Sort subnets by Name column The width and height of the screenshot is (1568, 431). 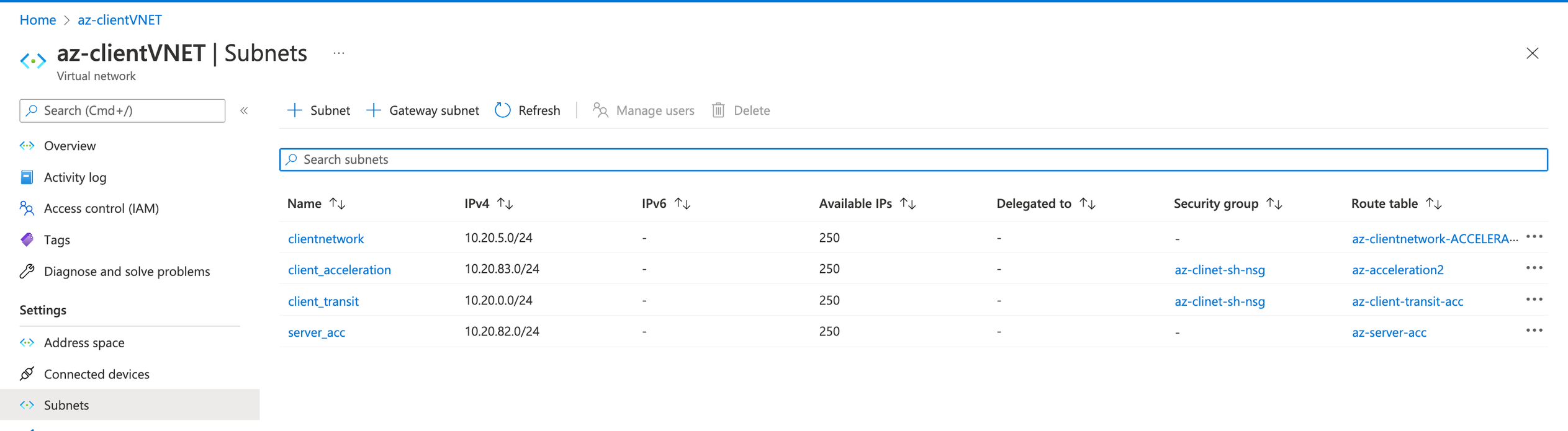coord(337,203)
